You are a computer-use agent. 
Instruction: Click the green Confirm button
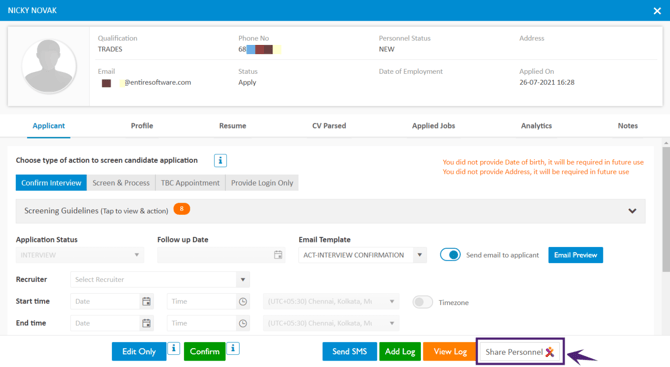pos(205,352)
